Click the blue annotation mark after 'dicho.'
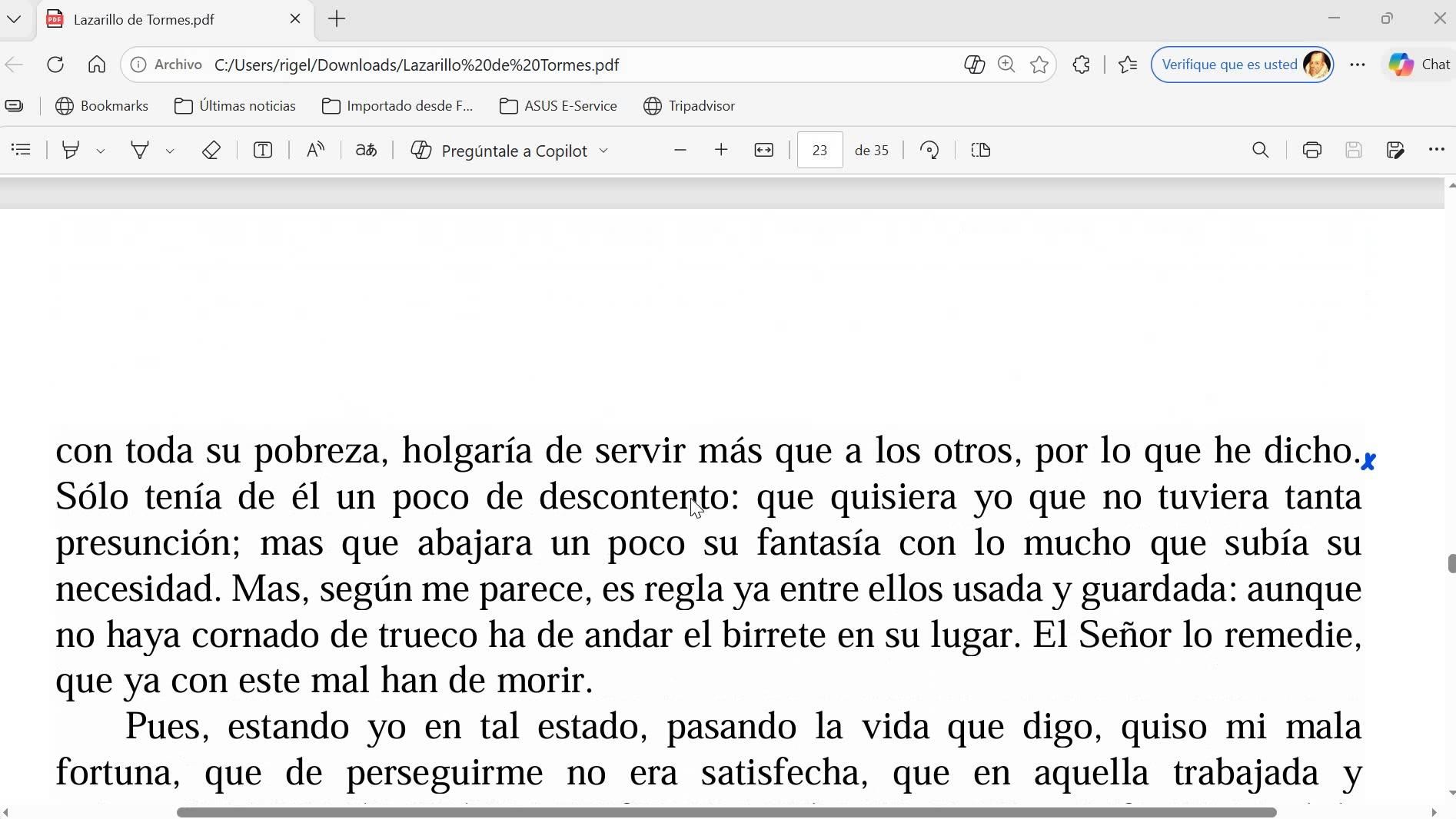Viewport: 1456px width, 819px height. [x=1368, y=461]
